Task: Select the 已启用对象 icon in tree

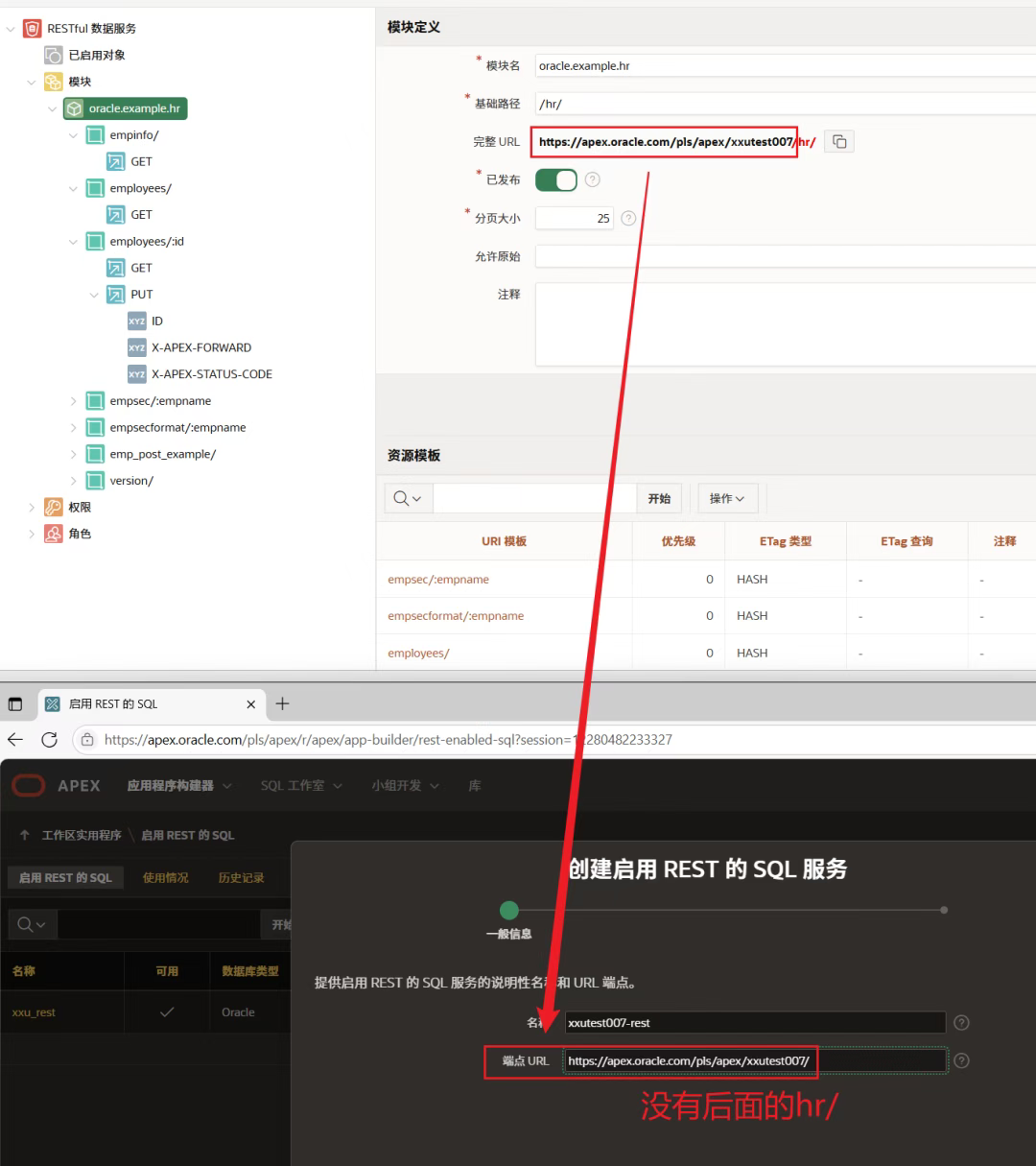Action: click(x=54, y=56)
